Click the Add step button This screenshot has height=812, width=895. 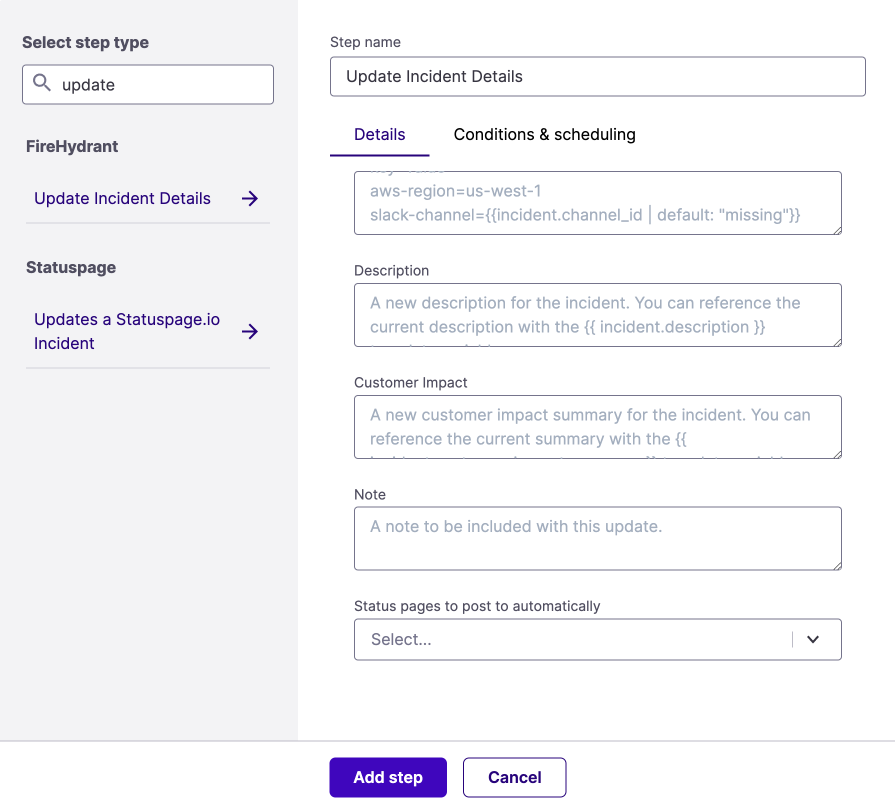[x=388, y=777]
